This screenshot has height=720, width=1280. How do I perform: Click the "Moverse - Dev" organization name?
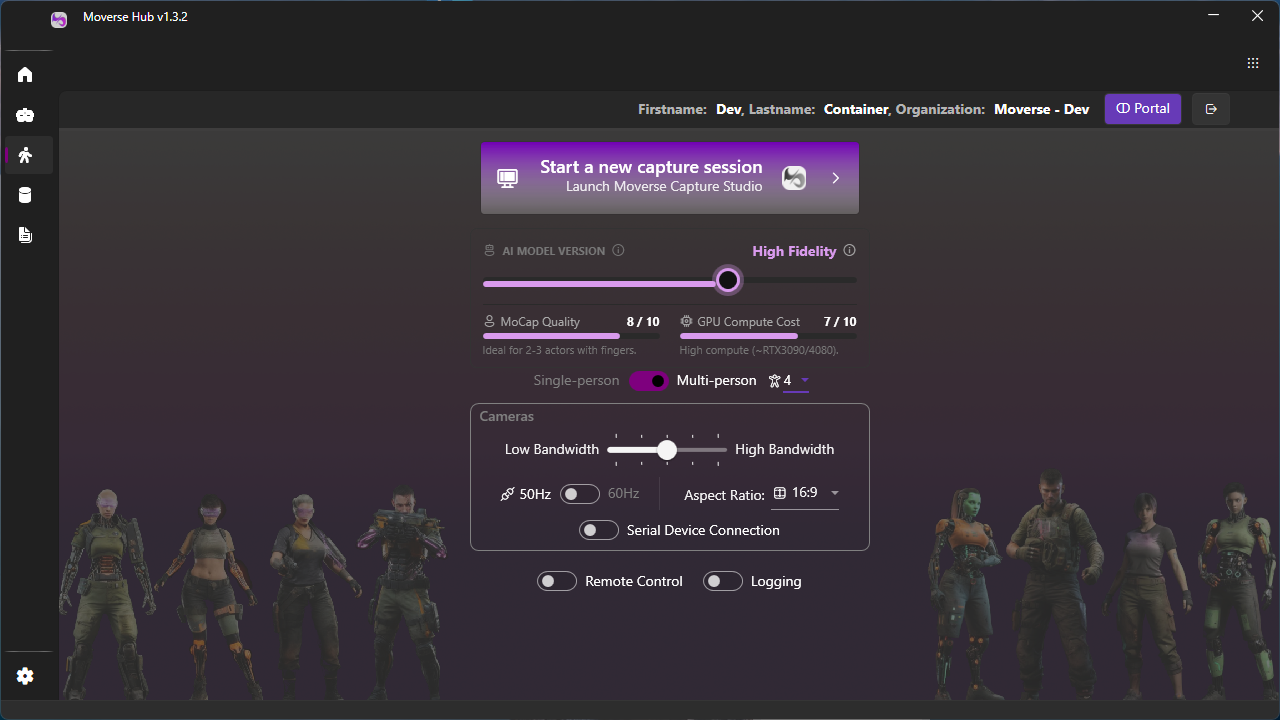click(x=1042, y=109)
